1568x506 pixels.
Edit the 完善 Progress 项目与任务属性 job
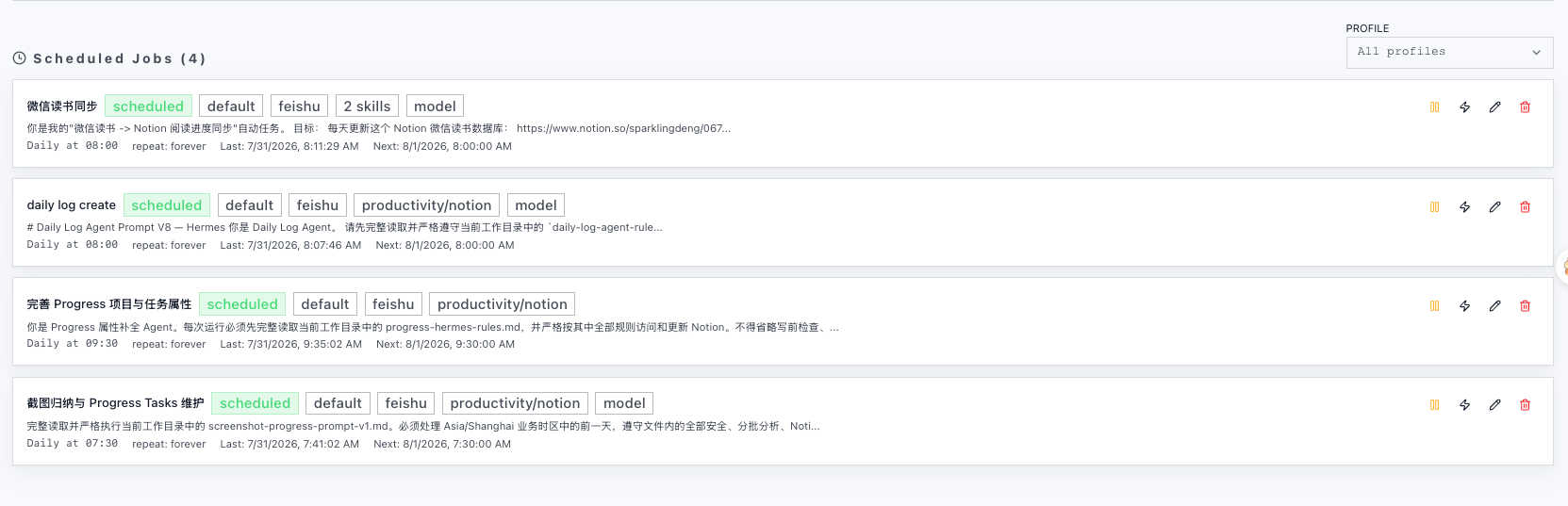tap(1494, 305)
